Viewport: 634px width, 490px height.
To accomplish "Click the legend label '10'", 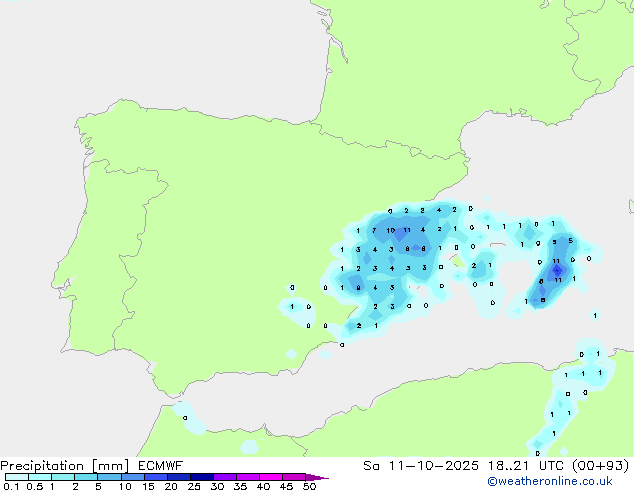I will (x=125, y=486).
